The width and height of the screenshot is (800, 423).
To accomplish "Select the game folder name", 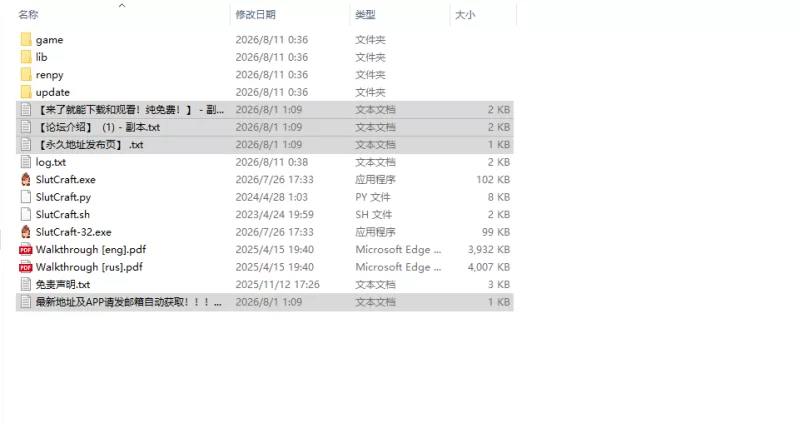I will (49, 40).
